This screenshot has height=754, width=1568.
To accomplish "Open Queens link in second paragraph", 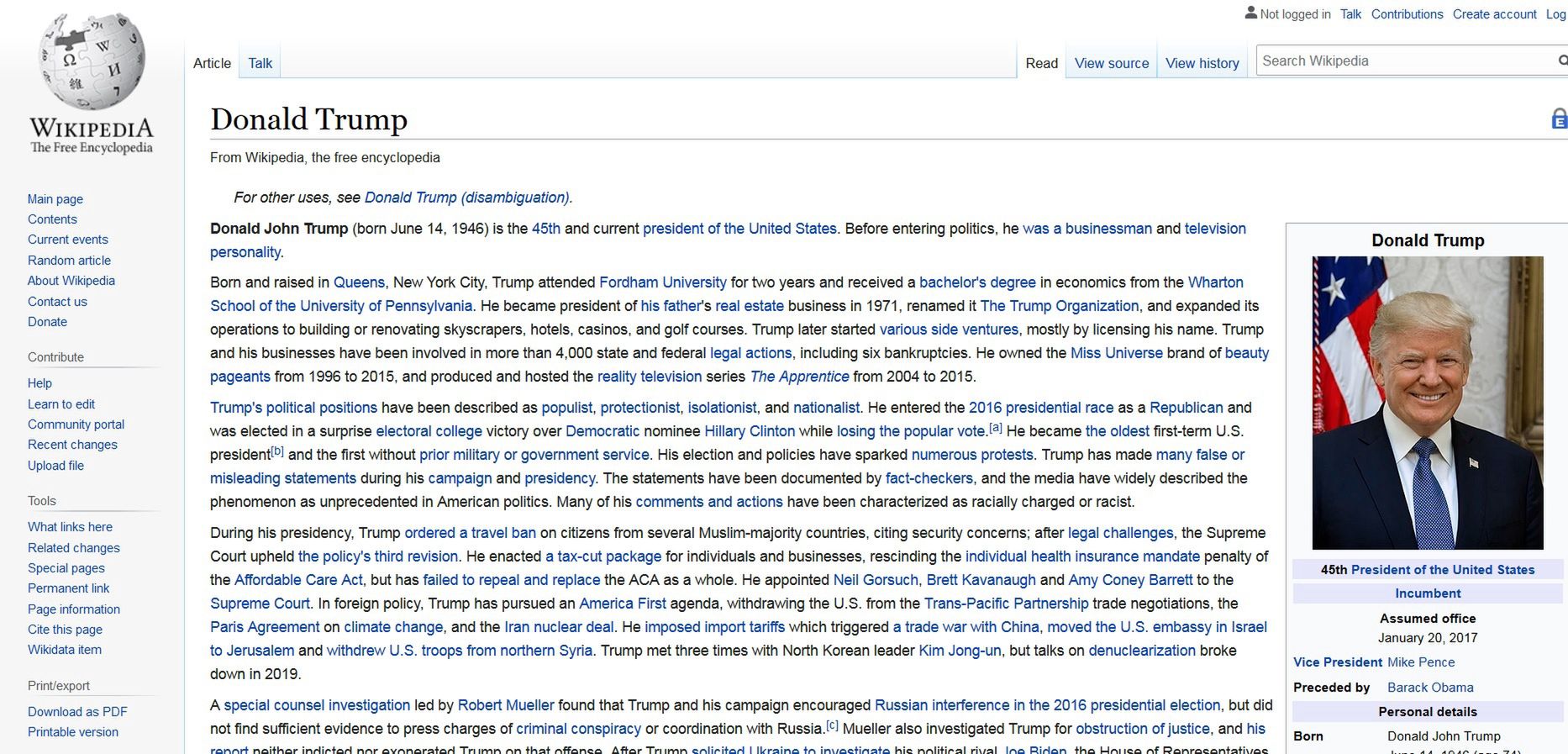I will coord(359,282).
